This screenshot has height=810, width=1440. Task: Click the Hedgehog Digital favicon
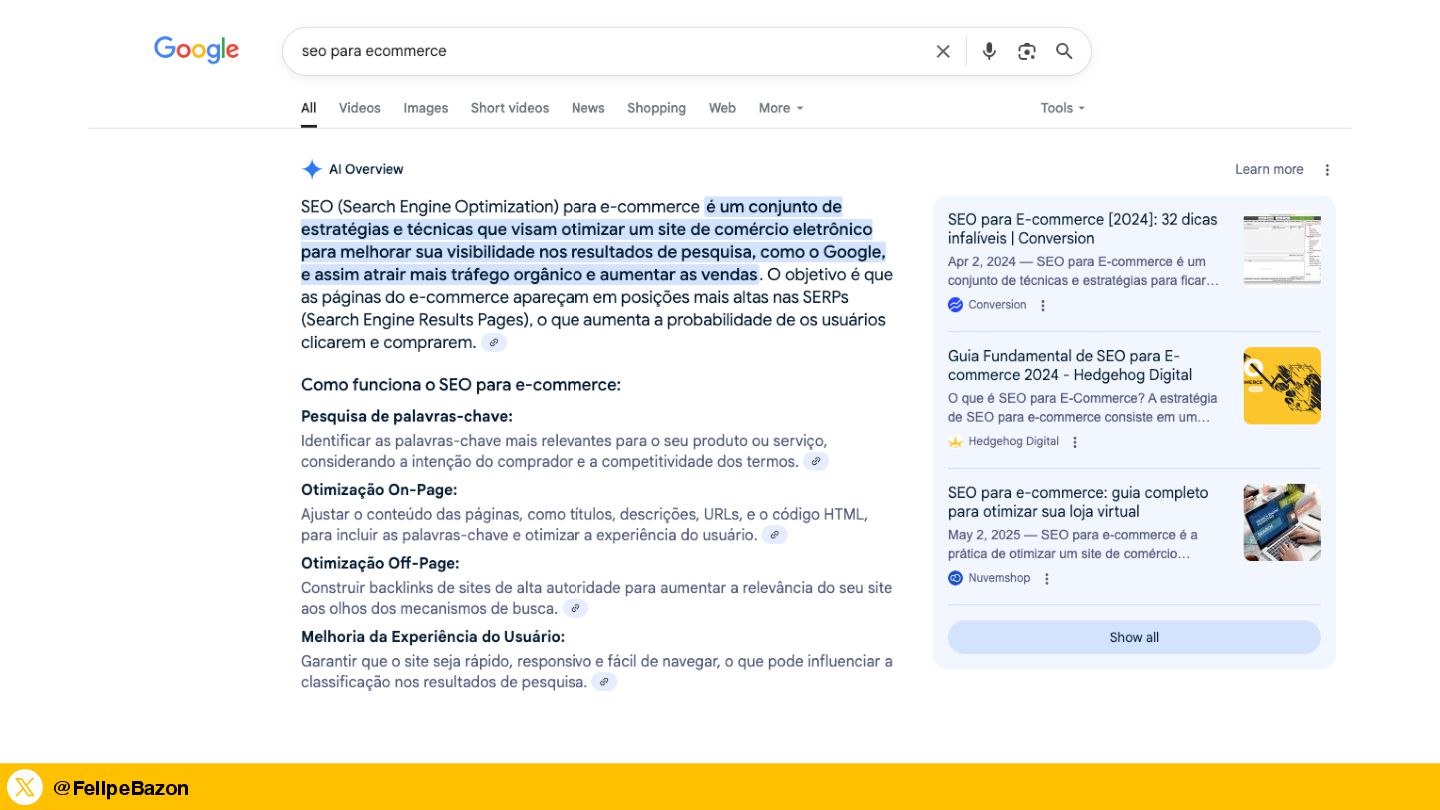coord(955,441)
